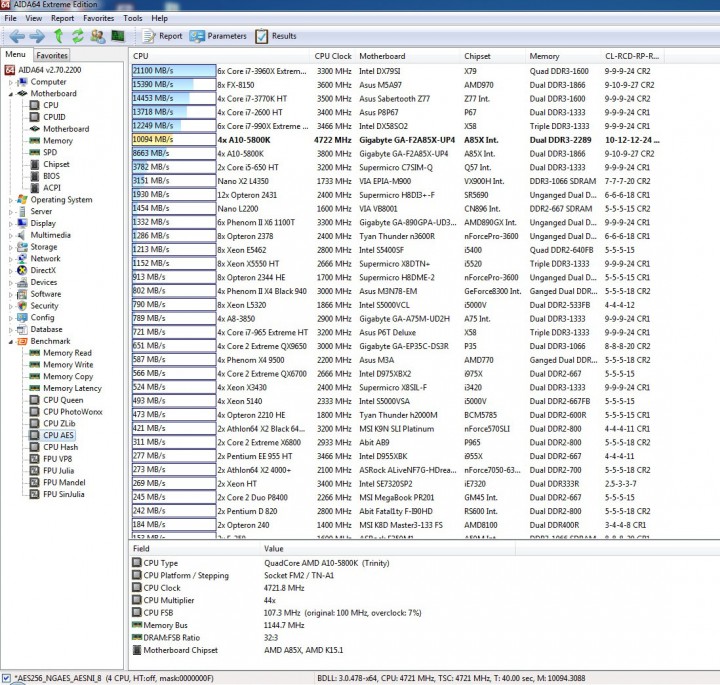This screenshot has width=720, height=685.
Task: Select the BIOS icon in the tree
Action: pyautogui.click(x=34, y=176)
